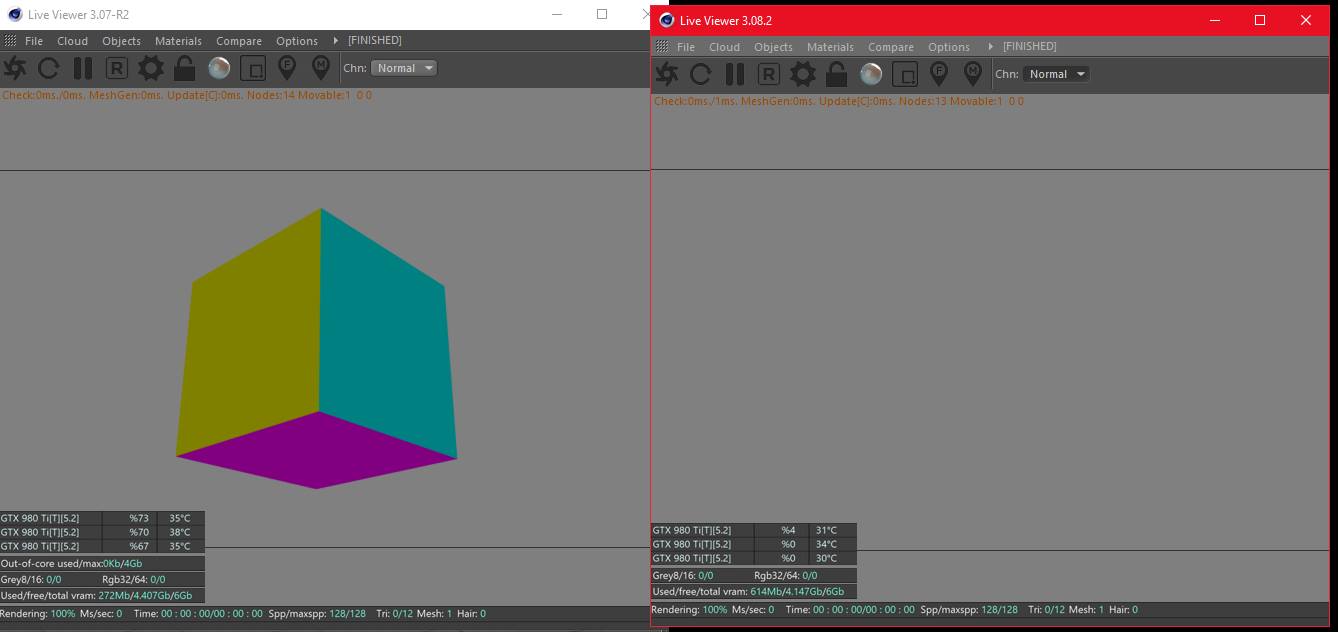This screenshot has width=1338, height=632.
Task: Maximize the Live Viewer 3.08.2 window
Action: 1260,20
